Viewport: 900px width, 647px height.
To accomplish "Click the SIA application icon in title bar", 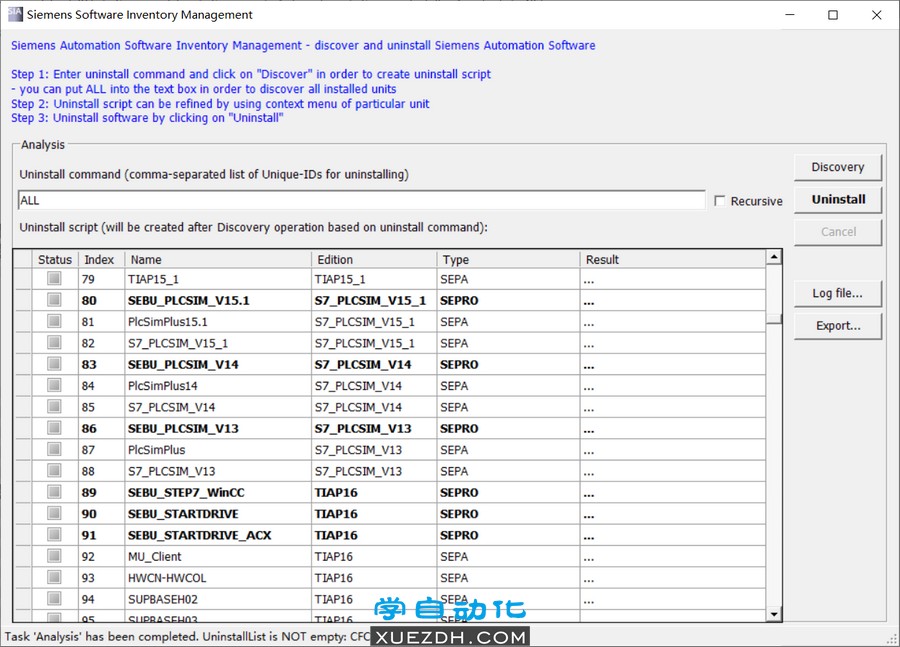I will [x=14, y=14].
